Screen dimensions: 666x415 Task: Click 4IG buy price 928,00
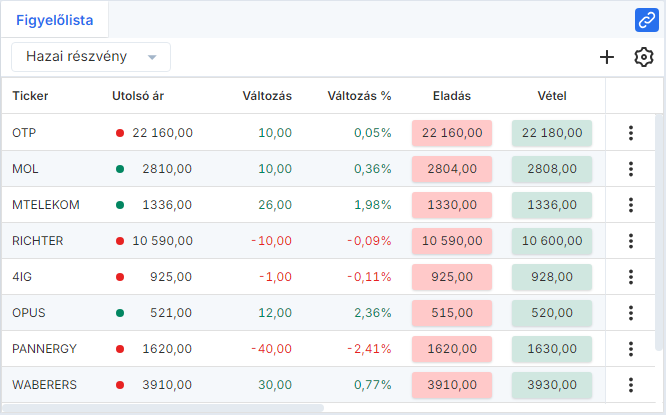click(552, 277)
